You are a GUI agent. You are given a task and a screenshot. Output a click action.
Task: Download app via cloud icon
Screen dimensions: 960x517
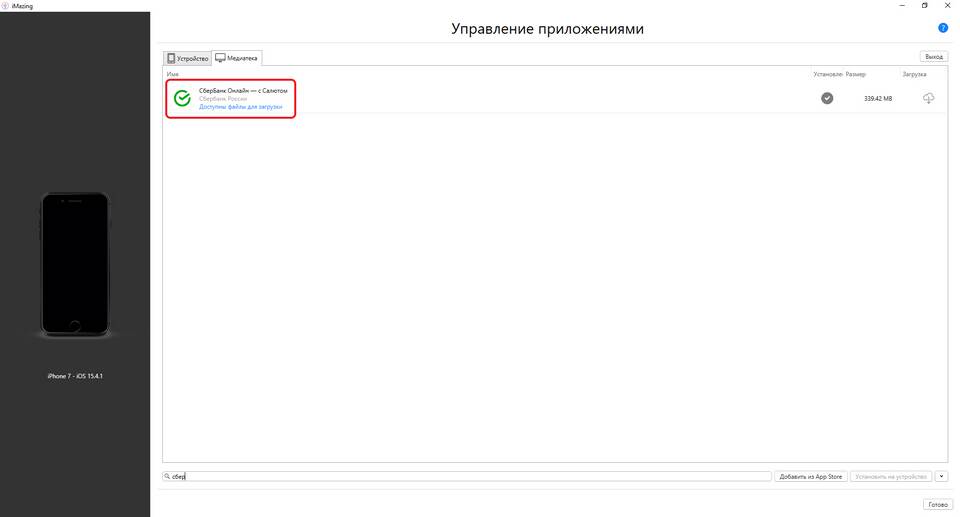928,98
